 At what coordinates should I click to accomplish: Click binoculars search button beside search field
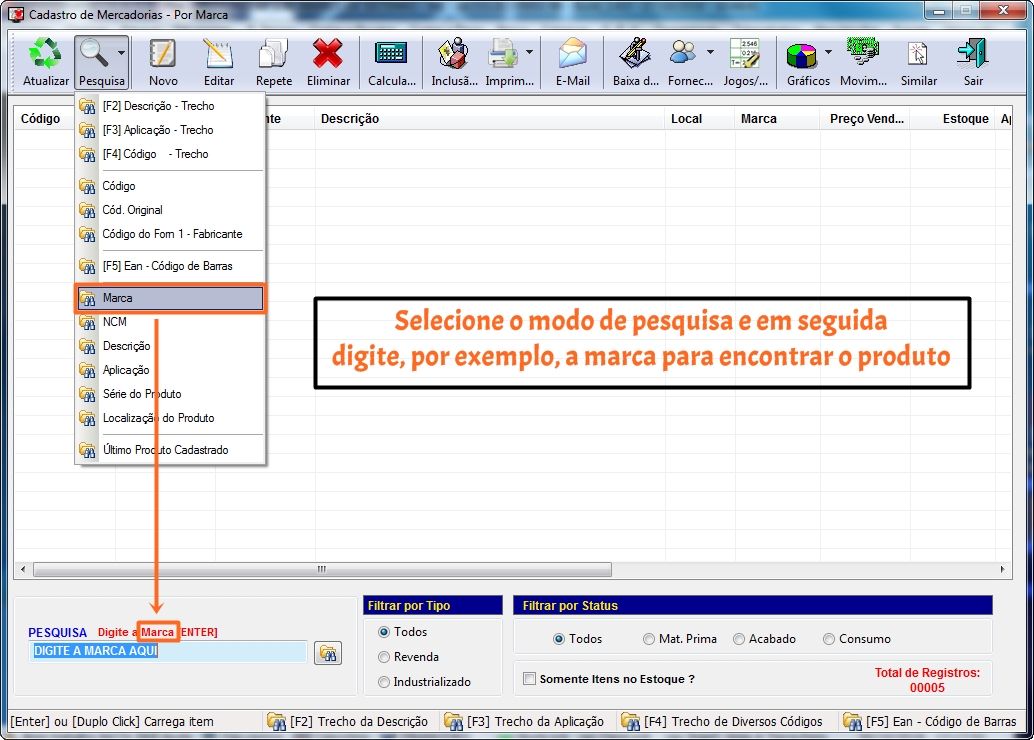[x=328, y=653]
